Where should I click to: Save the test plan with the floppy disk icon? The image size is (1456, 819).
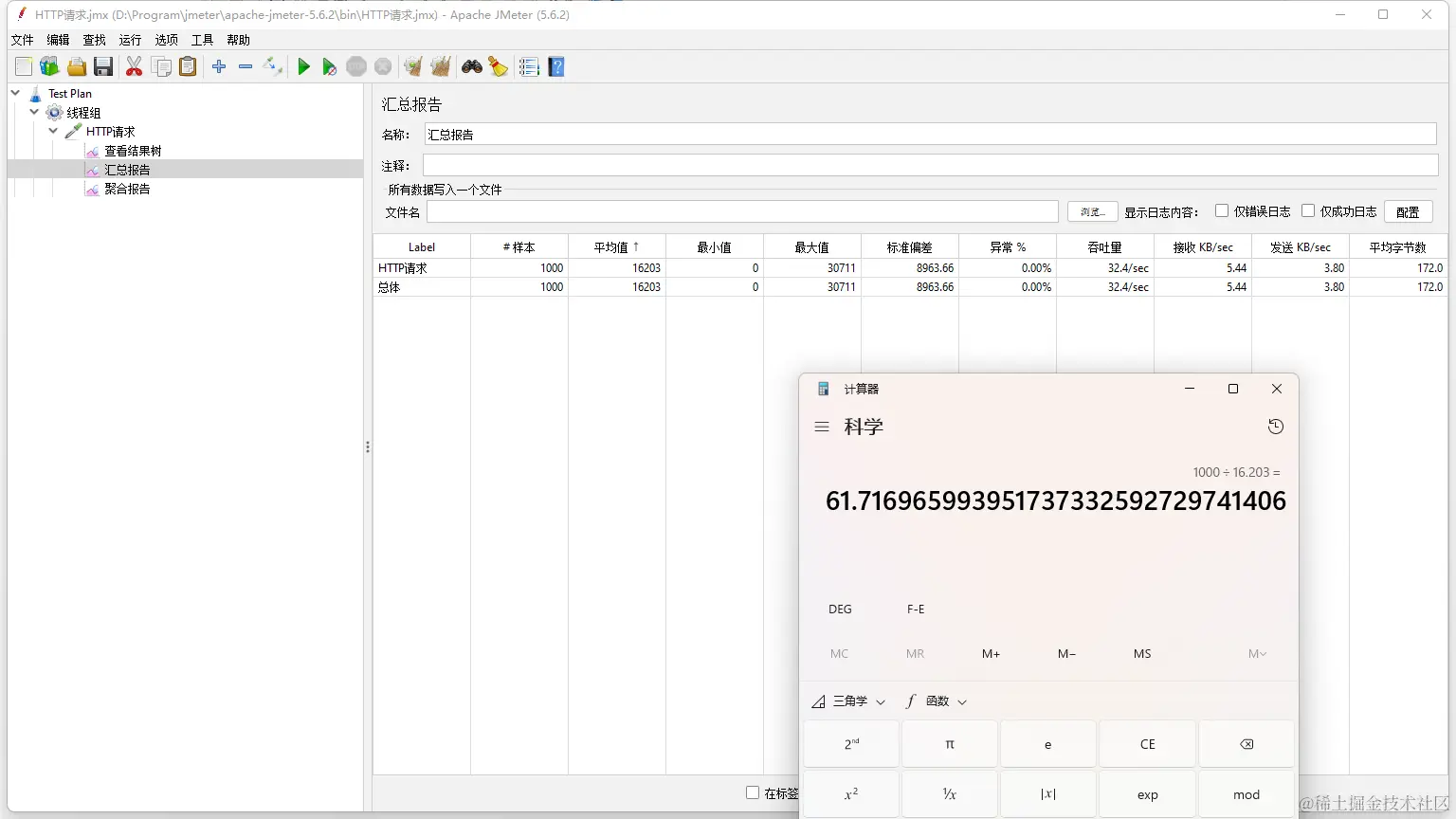(103, 66)
